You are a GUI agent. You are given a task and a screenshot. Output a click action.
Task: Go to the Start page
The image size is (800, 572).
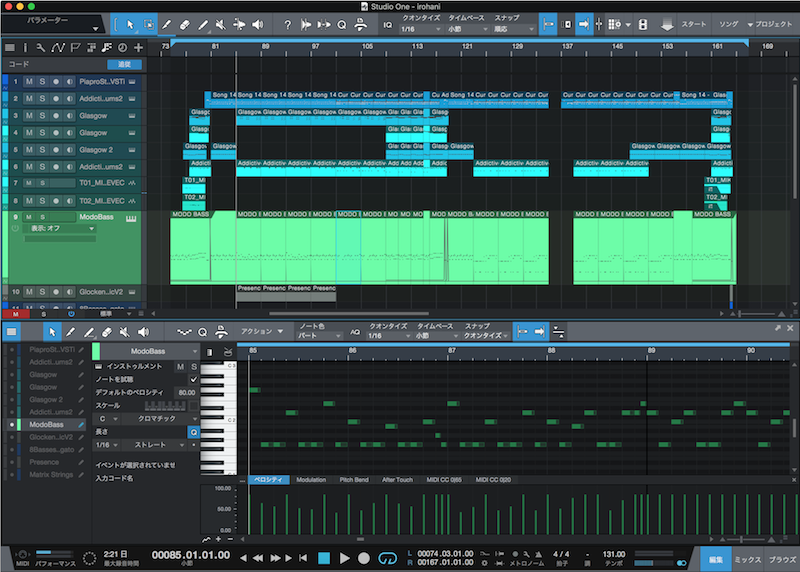pyautogui.click(x=694, y=24)
